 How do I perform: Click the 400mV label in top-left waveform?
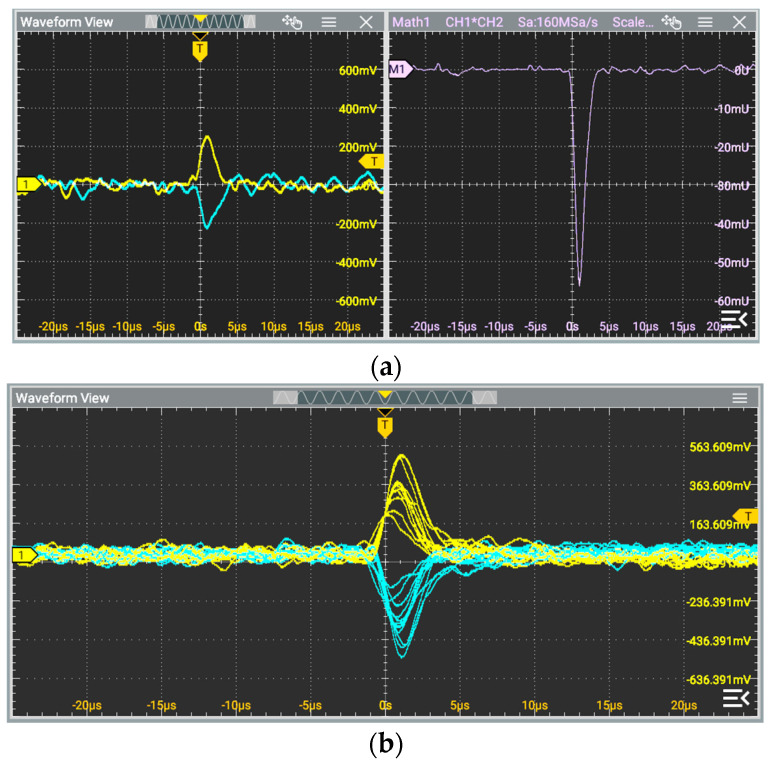(x=358, y=108)
